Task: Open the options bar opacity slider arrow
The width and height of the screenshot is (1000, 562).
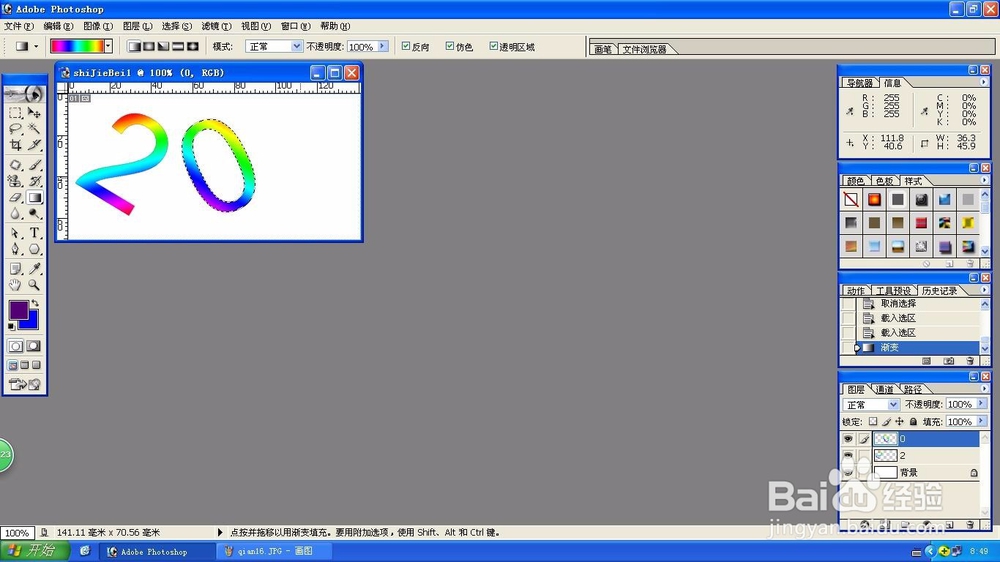Action: tap(383, 46)
